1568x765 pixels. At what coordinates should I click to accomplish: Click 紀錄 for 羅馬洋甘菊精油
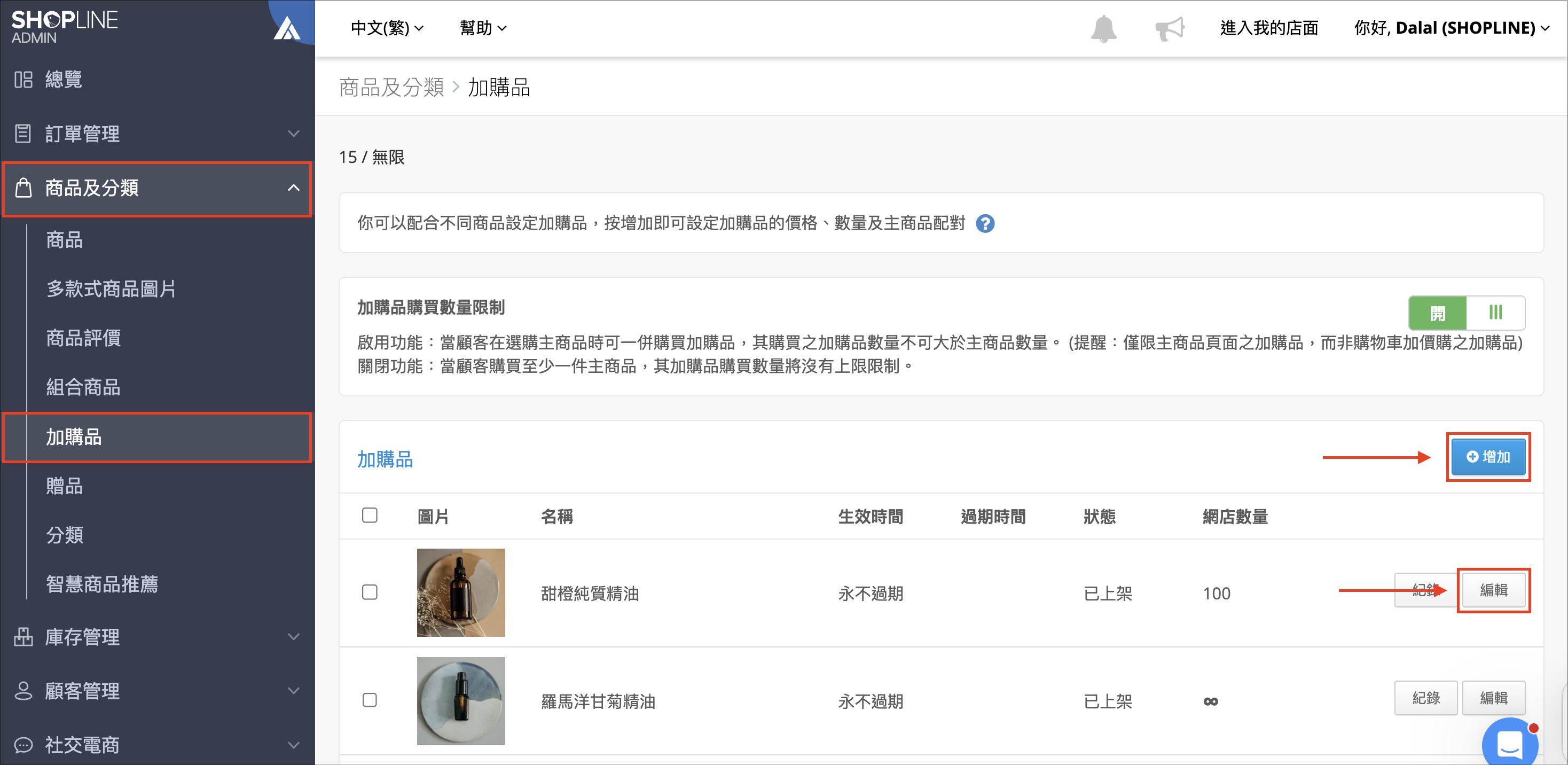coord(1425,698)
